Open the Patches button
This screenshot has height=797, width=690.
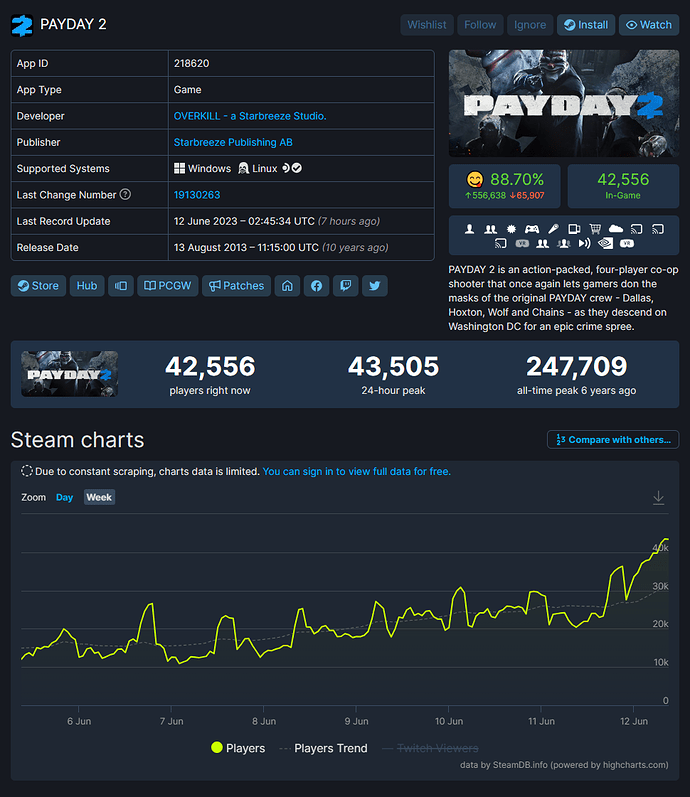coord(236,286)
